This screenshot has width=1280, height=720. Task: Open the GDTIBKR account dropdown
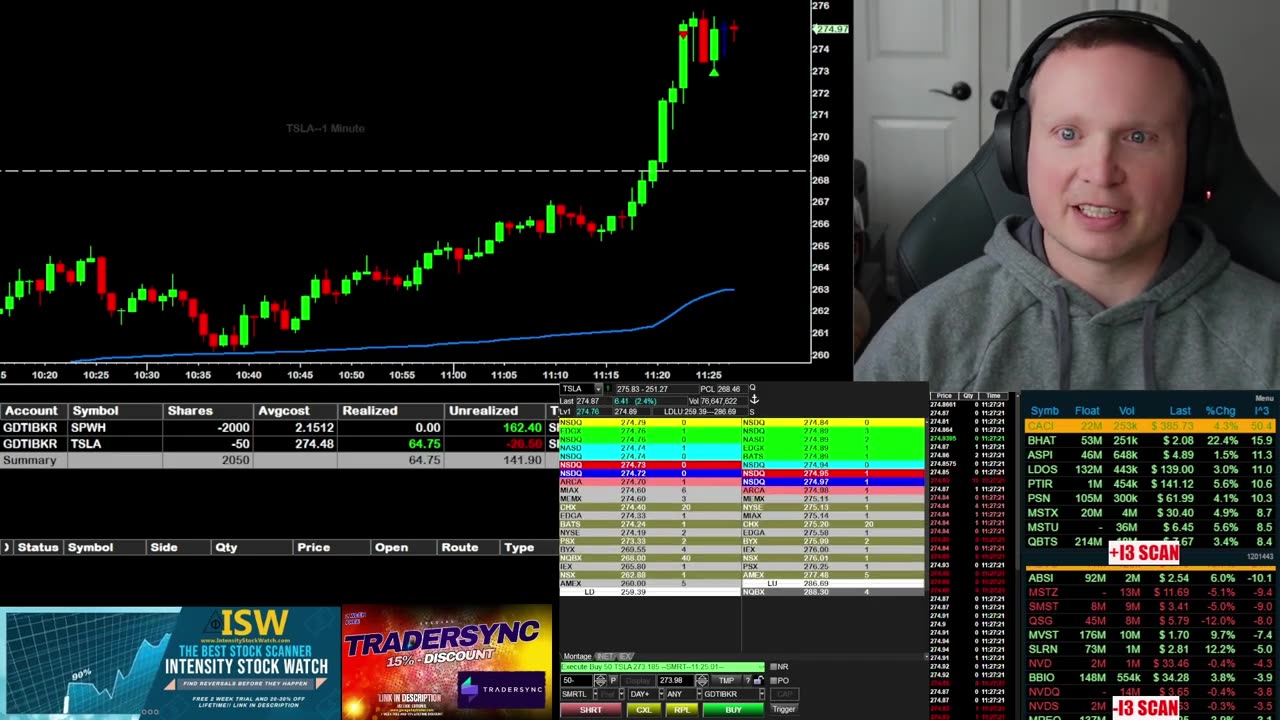(x=762, y=694)
